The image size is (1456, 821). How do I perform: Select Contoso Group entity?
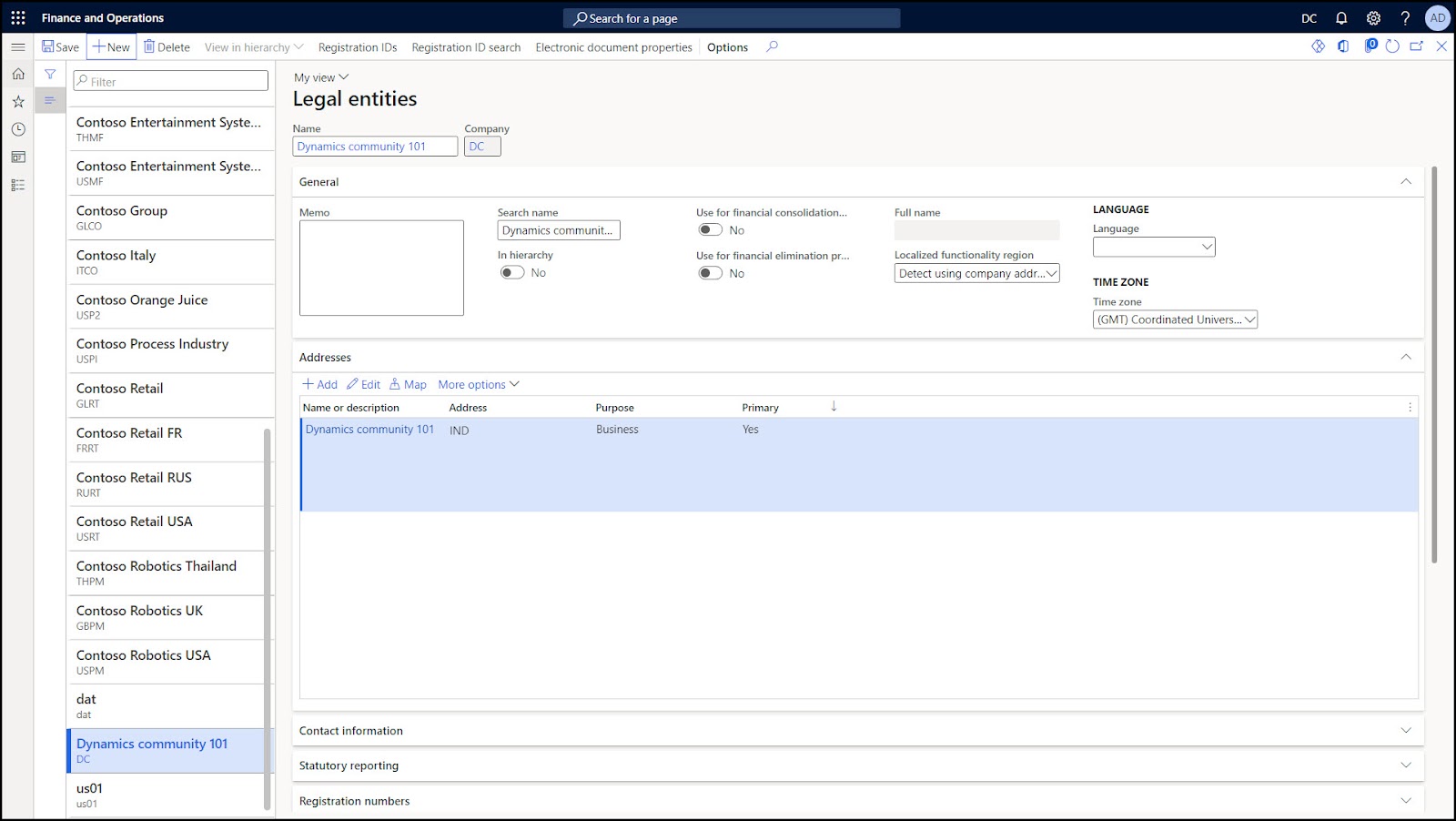click(170, 218)
